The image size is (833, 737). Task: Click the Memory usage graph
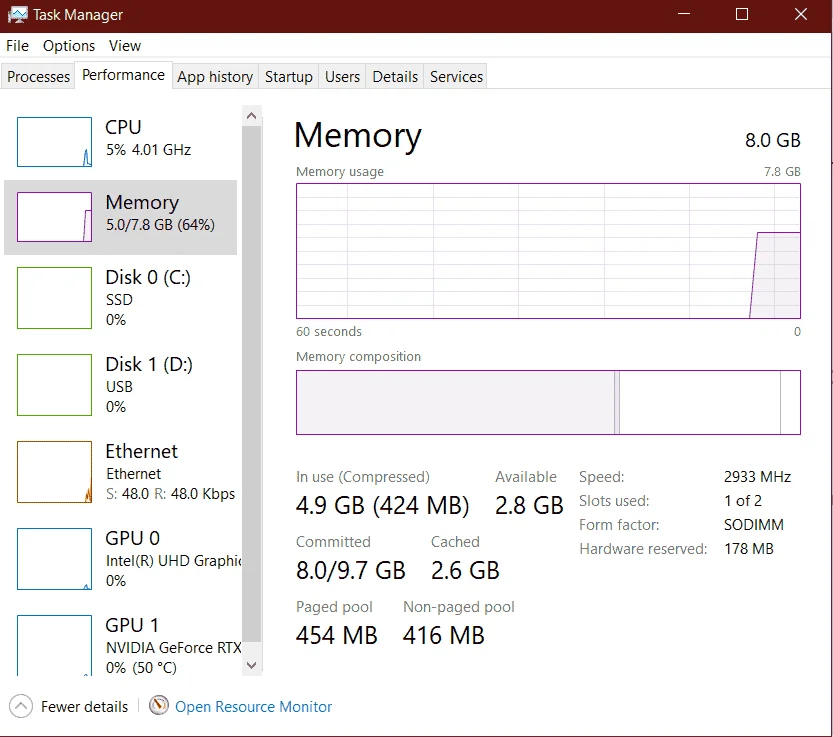pyautogui.click(x=548, y=251)
